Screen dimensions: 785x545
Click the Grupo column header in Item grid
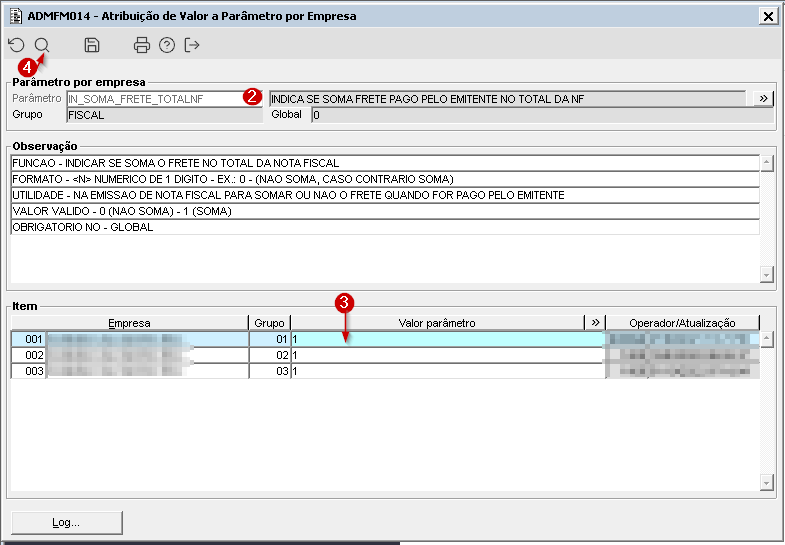pyautogui.click(x=269, y=323)
